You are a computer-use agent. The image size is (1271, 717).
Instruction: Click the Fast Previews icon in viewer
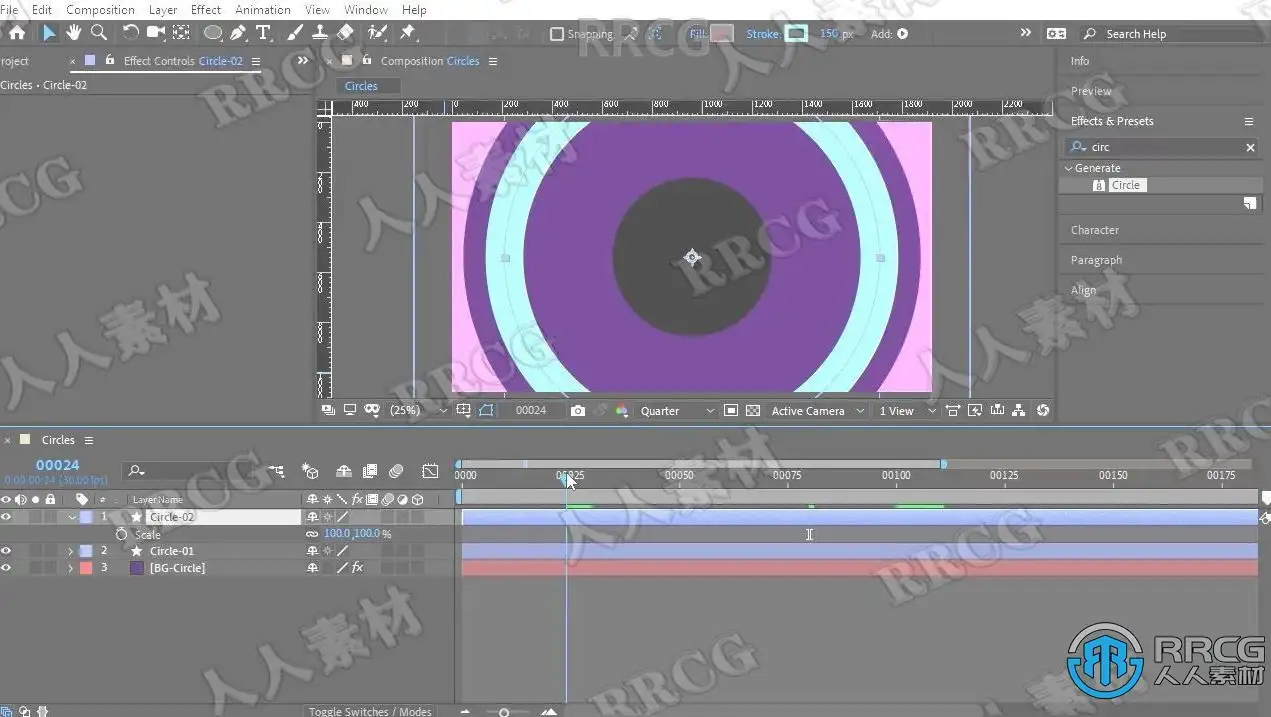[x=975, y=411]
